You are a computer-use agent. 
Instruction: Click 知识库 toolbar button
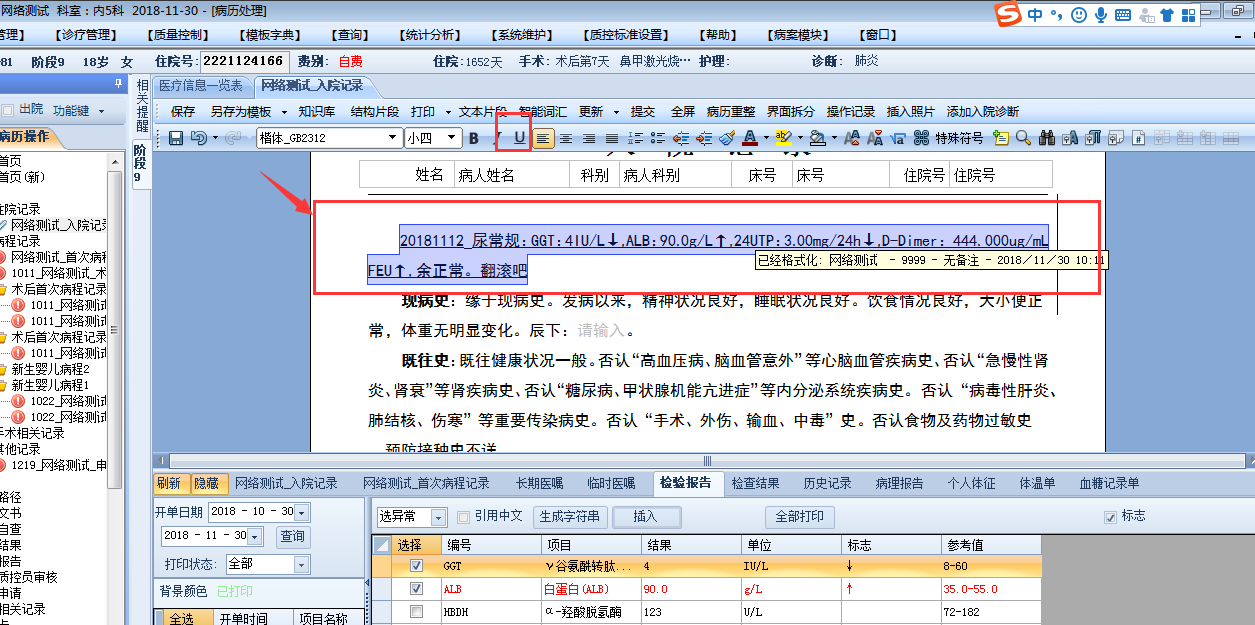316,112
